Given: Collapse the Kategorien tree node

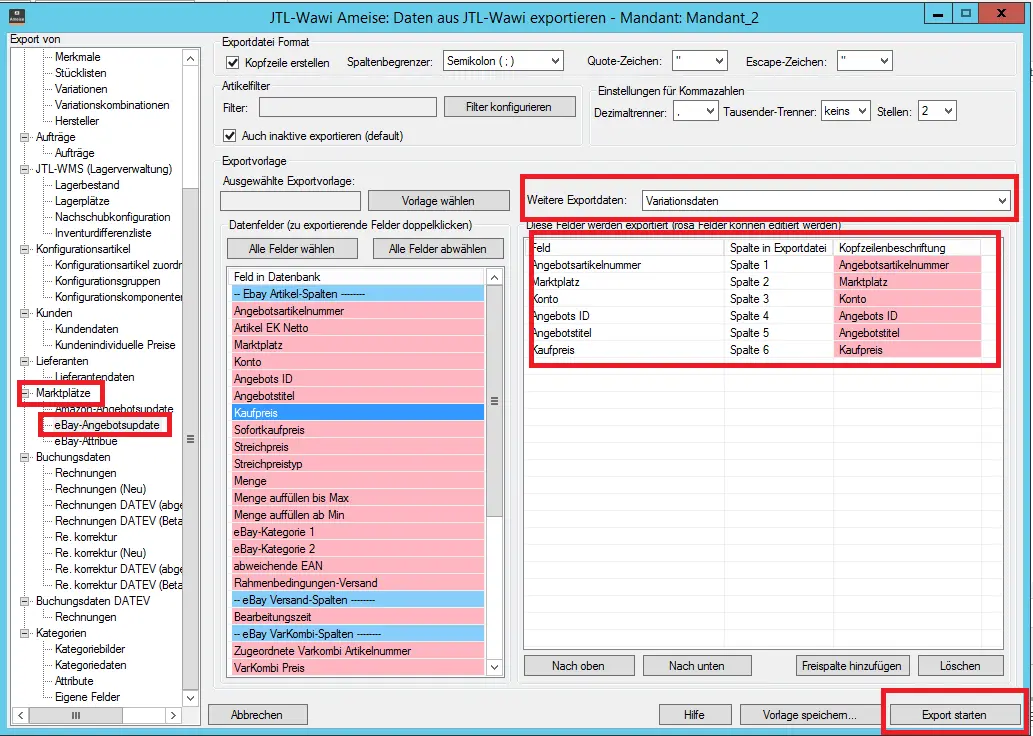Looking at the screenshot, I should [x=26, y=633].
